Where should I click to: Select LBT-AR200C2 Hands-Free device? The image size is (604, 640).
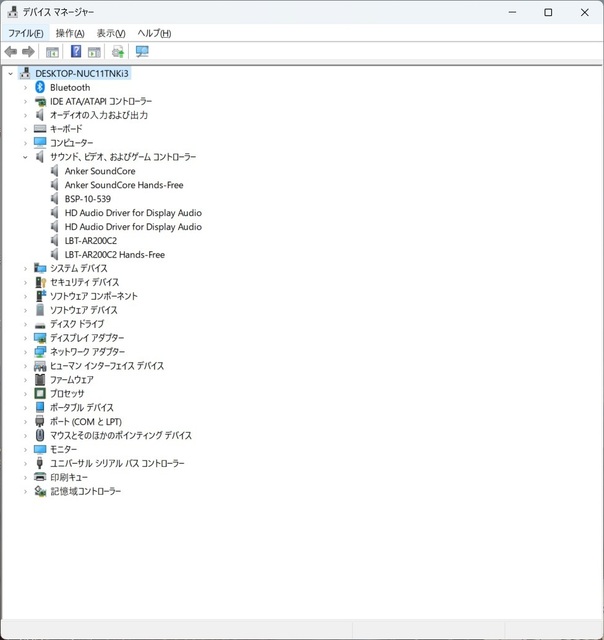click(x=114, y=255)
